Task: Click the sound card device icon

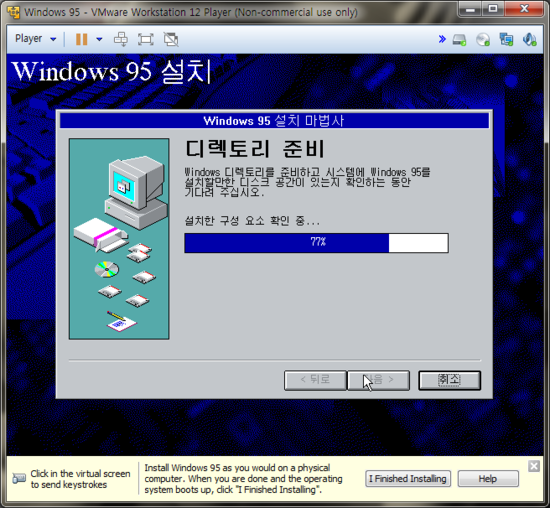Action: tap(529, 39)
